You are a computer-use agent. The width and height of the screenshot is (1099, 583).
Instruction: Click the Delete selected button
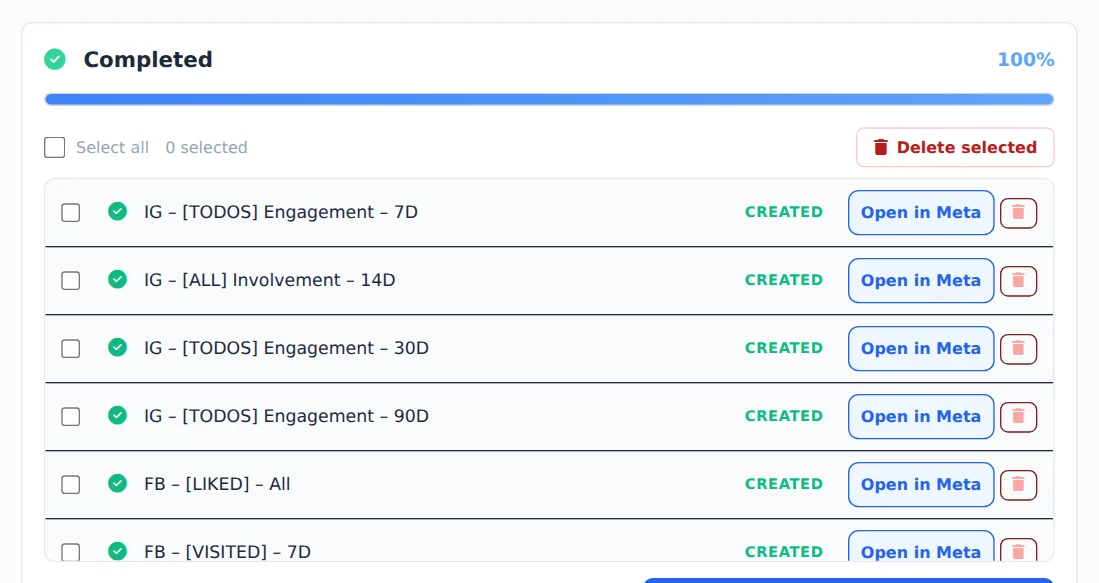pyautogui.click(x=955, y=147)
